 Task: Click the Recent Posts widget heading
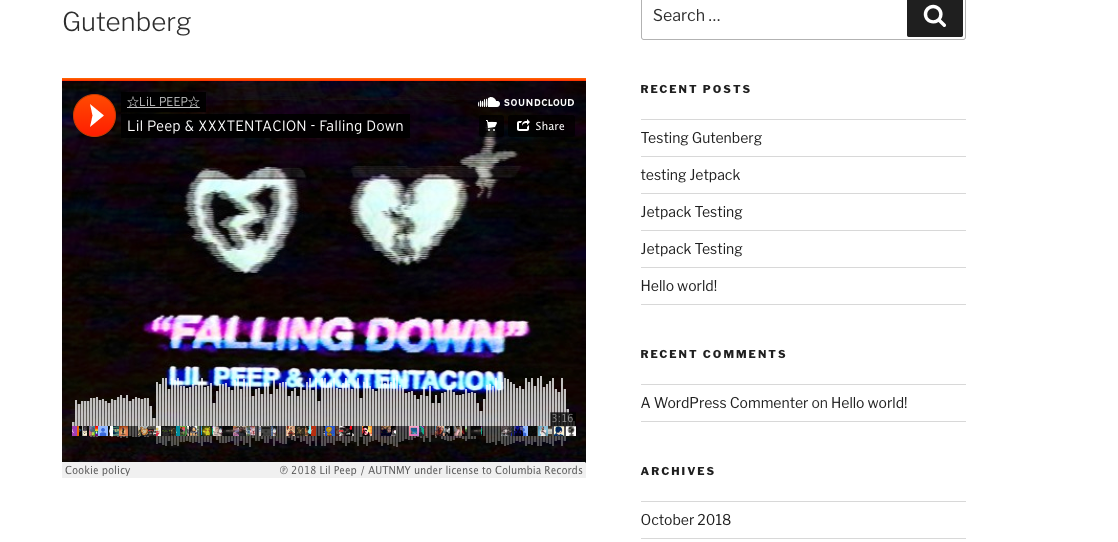(x=696, y=89)
